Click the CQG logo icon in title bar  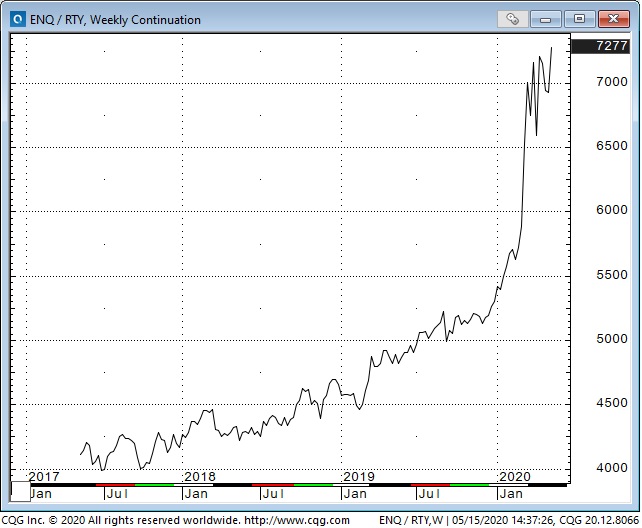[x=18, y=19]
